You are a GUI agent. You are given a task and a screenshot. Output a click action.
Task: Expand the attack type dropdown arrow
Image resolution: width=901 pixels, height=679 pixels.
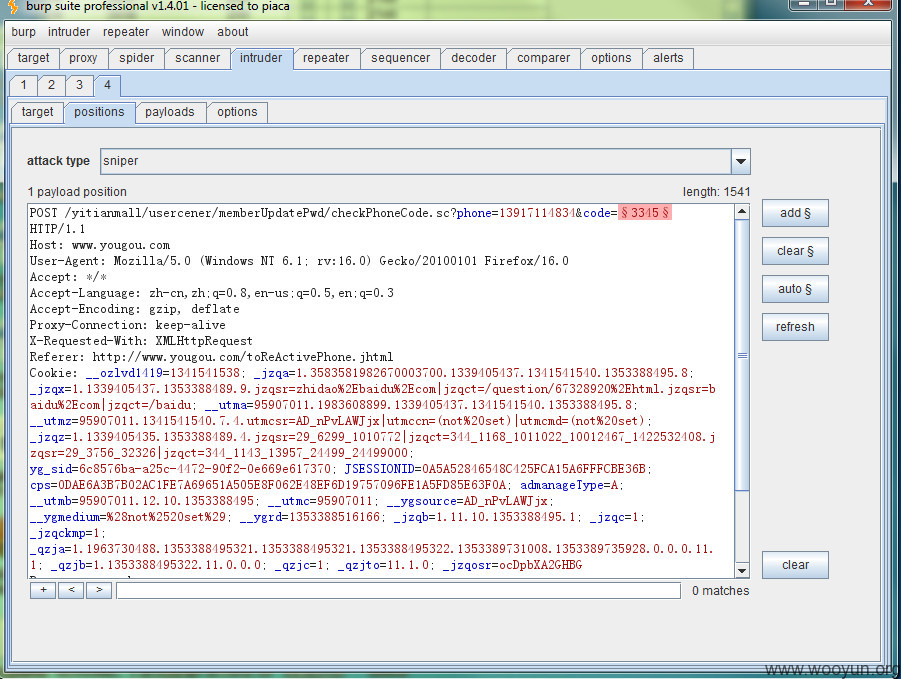(x=741, y=161)
